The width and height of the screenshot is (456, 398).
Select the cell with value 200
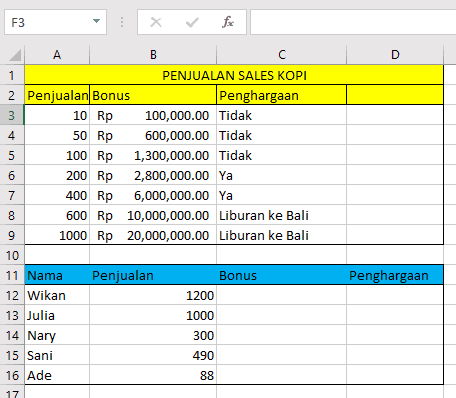pyautogui.click(x=57, y=175)
